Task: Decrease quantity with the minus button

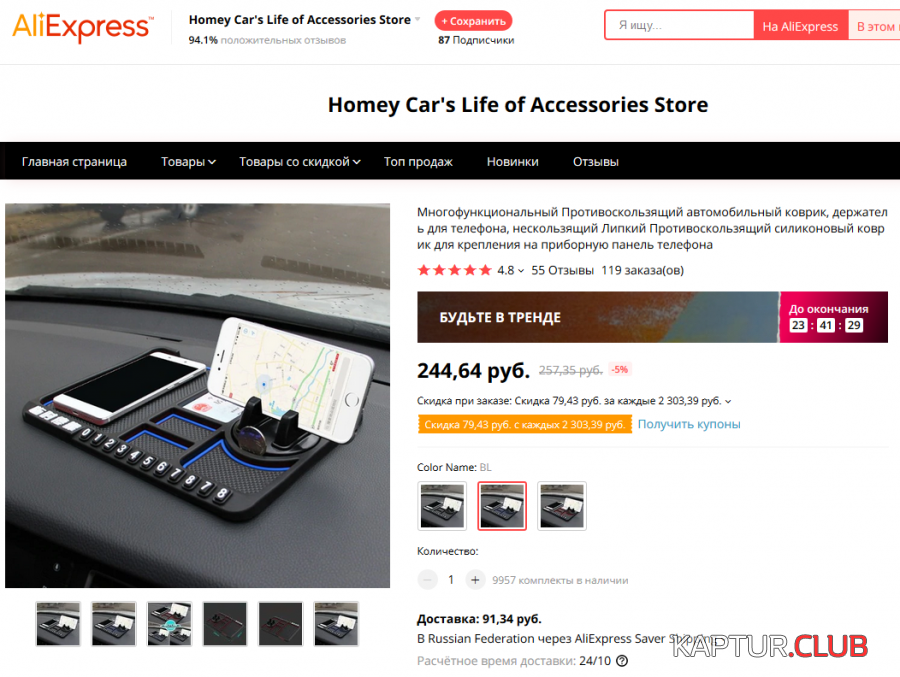Action: pyautogui.click(x=427, y=580)
